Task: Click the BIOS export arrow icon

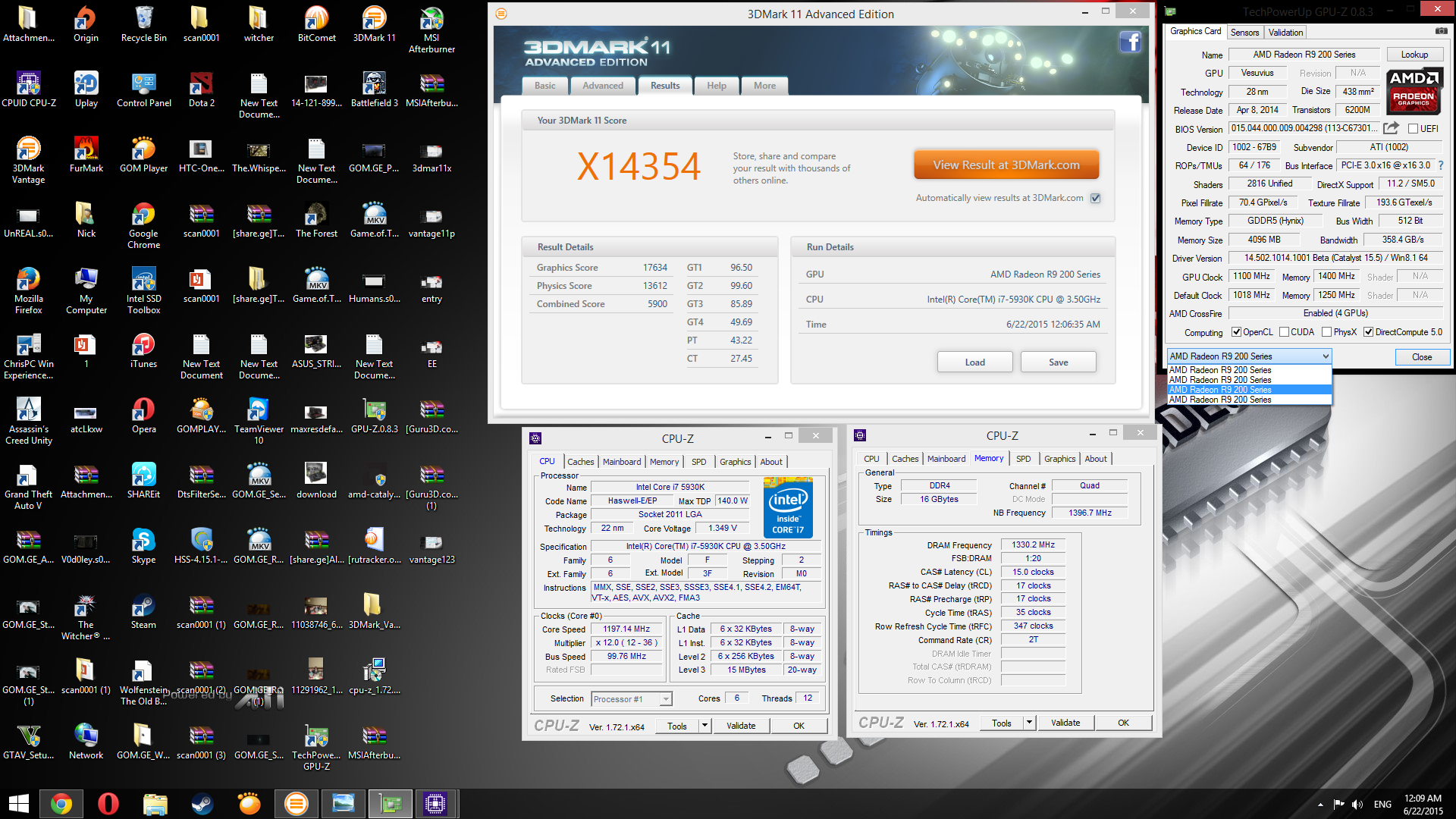Action: [x=1391, y=128]
